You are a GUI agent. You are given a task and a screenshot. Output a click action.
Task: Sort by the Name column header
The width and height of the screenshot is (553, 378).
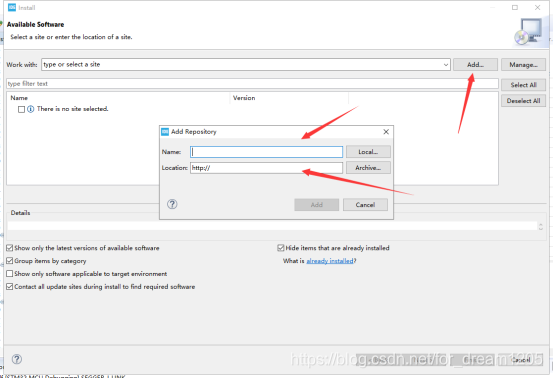point(19,98)
